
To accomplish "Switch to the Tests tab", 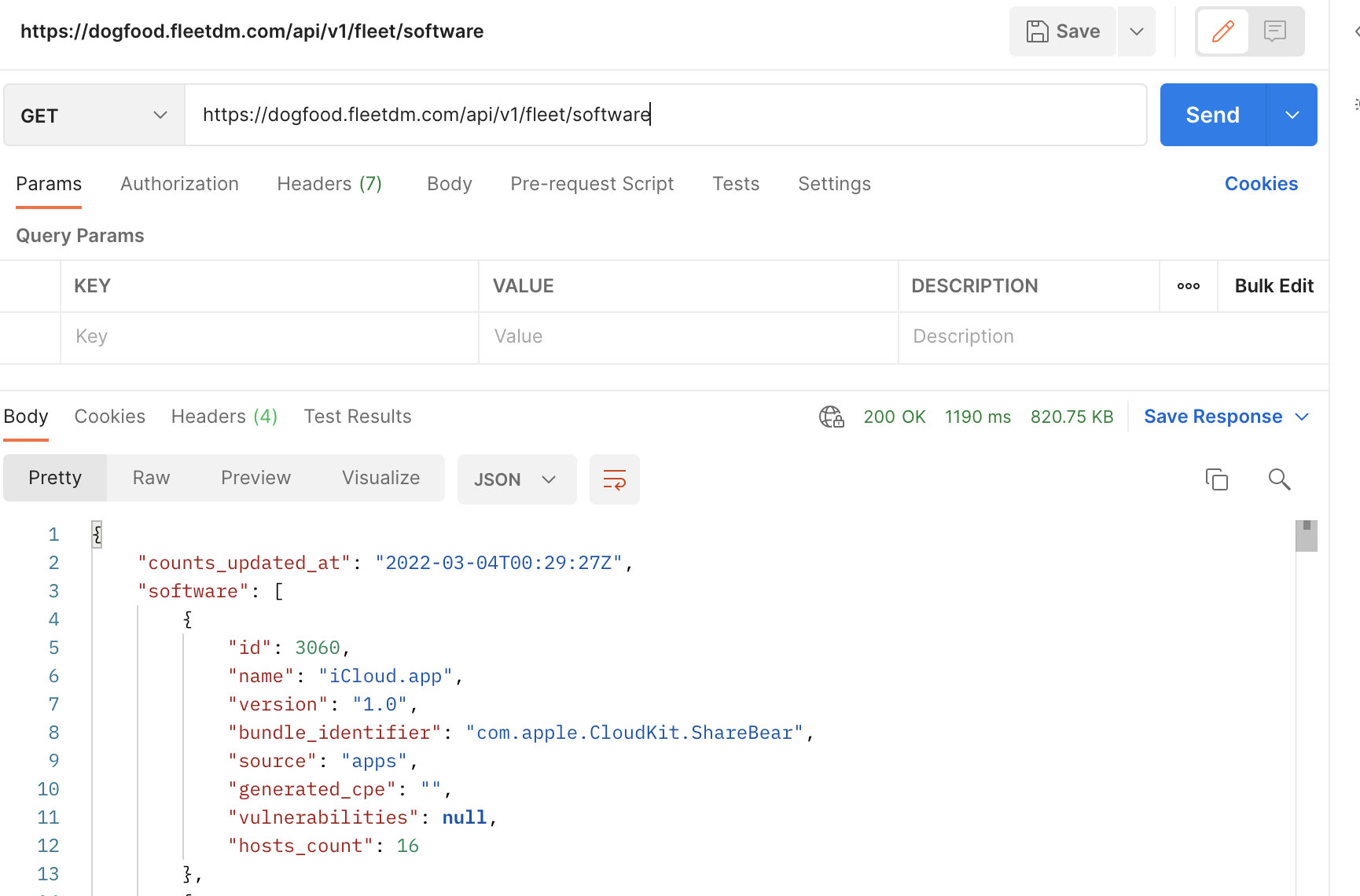I will tap(736, 183).
